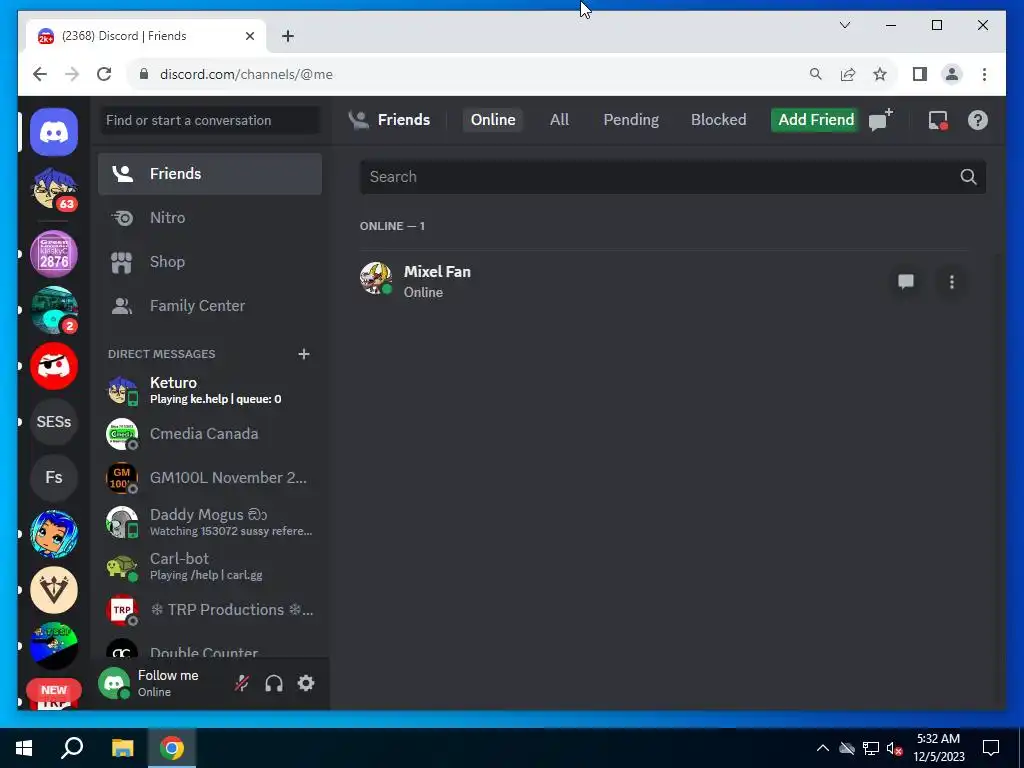The height and width of the screenshot is (768, 1024).
Task: Click the magnifier icon in friends search
Action: [968, 177]
